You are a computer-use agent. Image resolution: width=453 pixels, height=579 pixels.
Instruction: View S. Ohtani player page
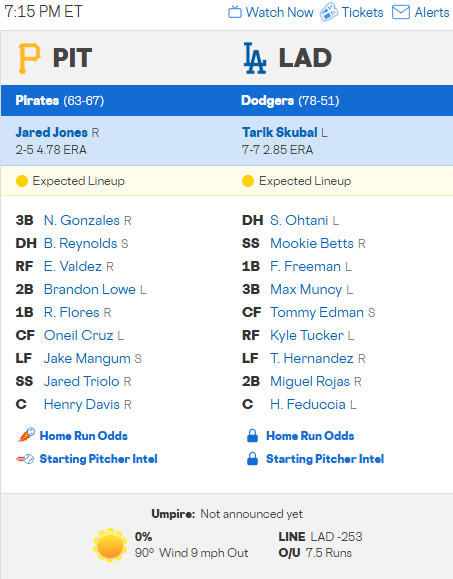[x=299, y=220]
